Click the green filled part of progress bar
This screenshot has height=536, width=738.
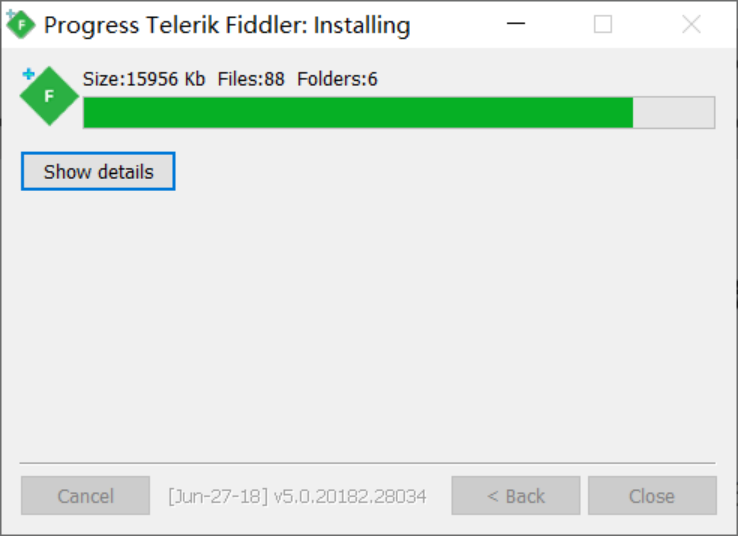click(358, 112)
